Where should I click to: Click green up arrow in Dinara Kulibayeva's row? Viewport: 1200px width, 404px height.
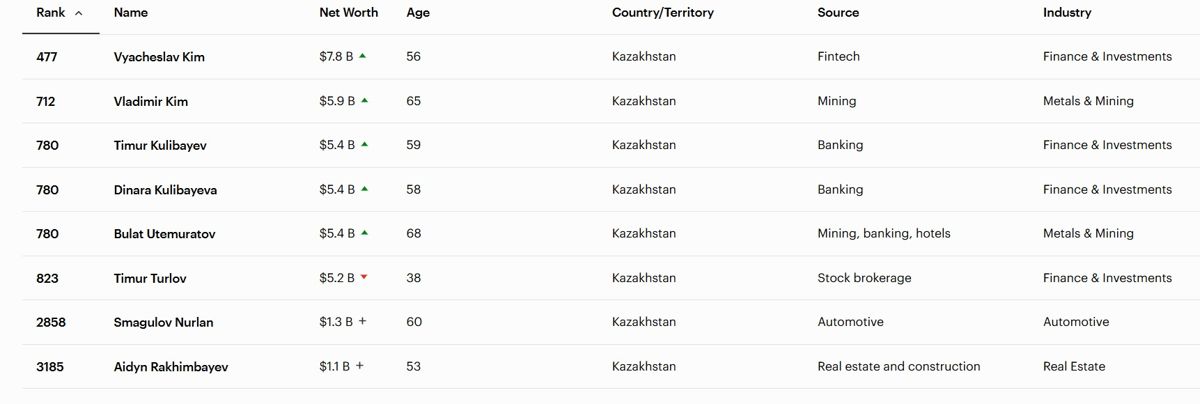coord(365,189)
